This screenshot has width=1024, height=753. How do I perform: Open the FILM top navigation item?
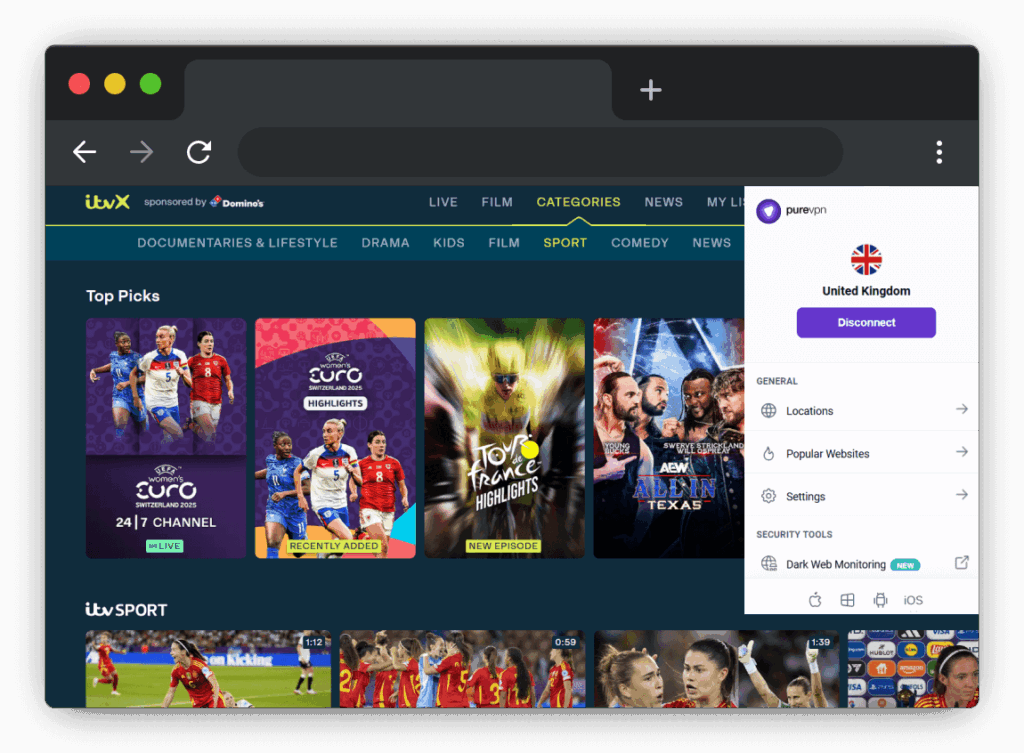(x=497, y=202)
